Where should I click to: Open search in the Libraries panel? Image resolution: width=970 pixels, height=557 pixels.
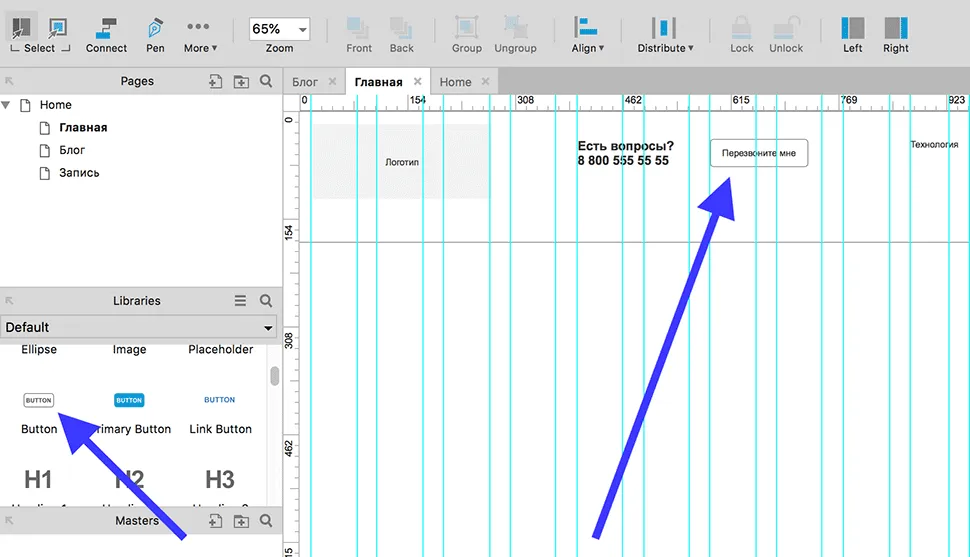pos(266,301)
